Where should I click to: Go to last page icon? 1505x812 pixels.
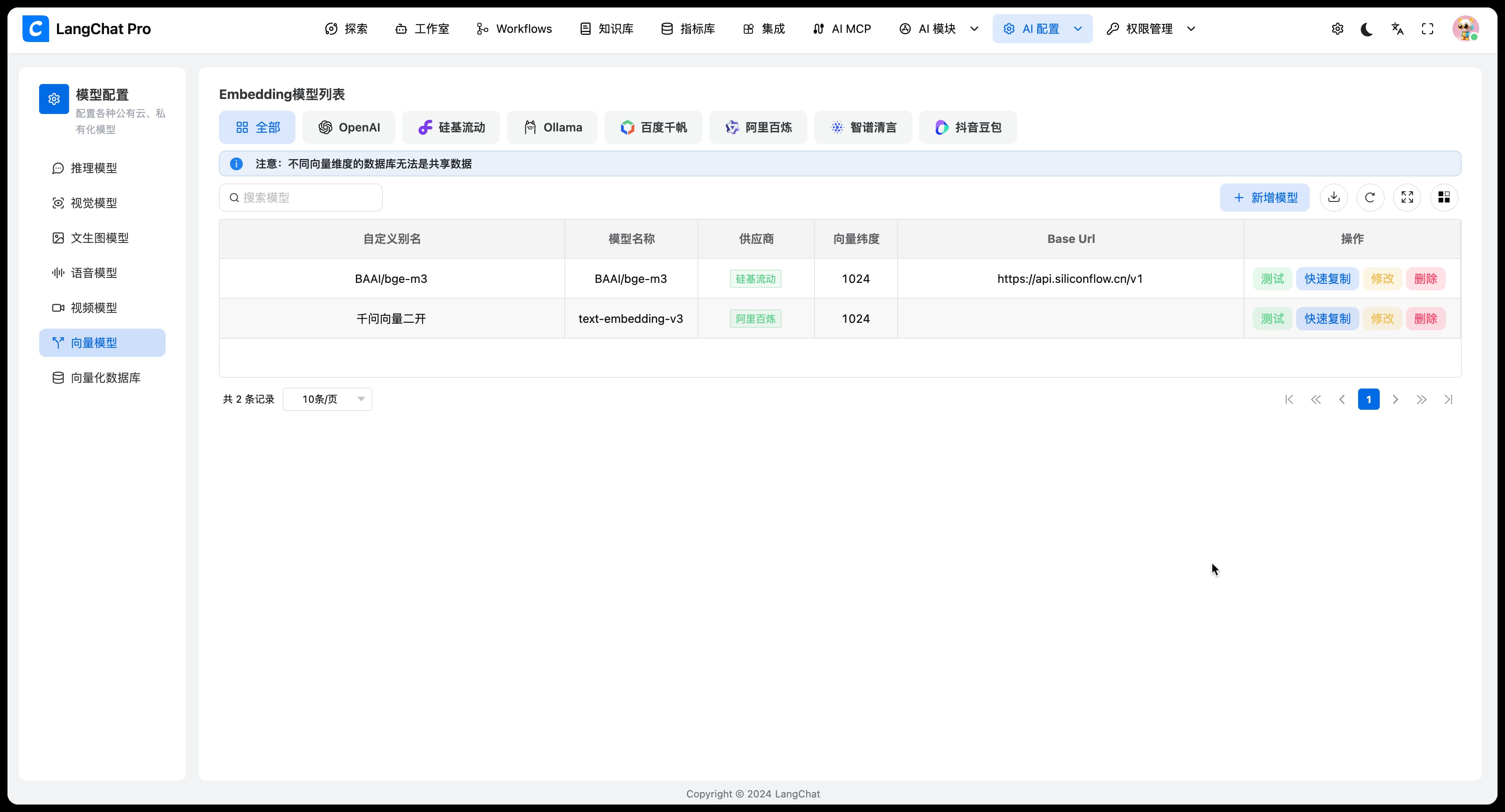[x=1448, y=399]
